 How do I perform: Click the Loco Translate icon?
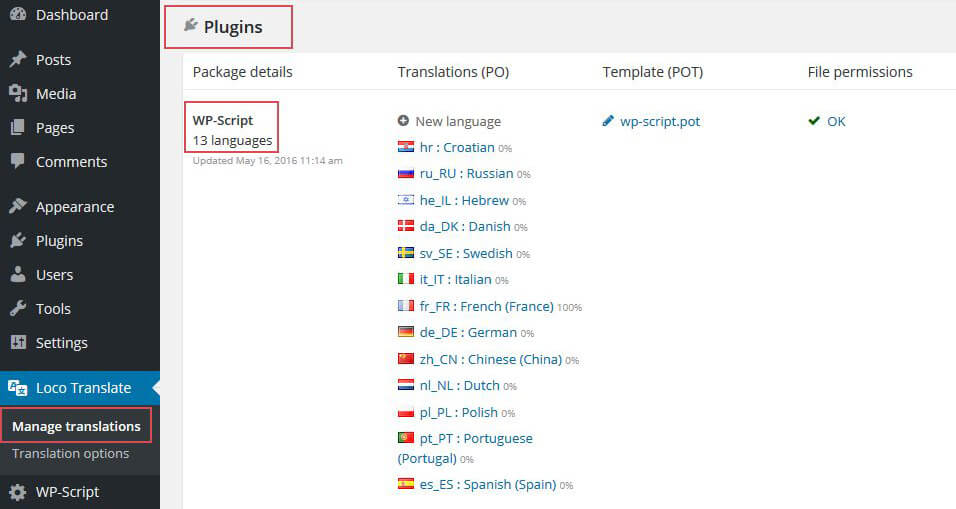tap(18, 388)
